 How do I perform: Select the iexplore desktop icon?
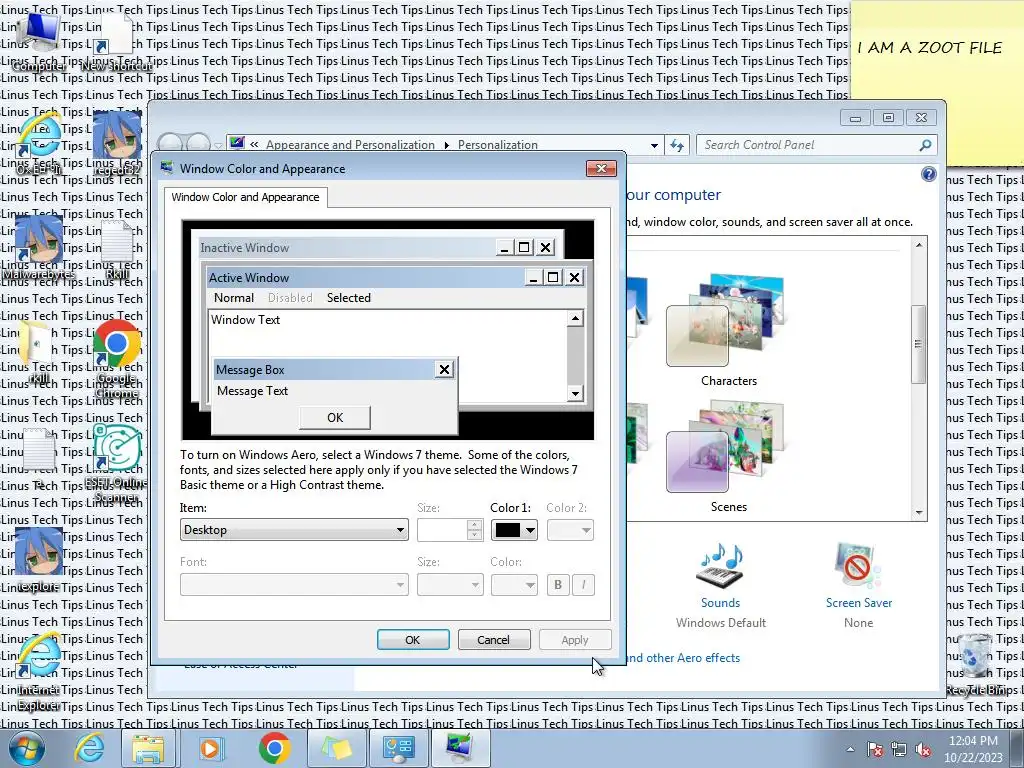point(39,560)
